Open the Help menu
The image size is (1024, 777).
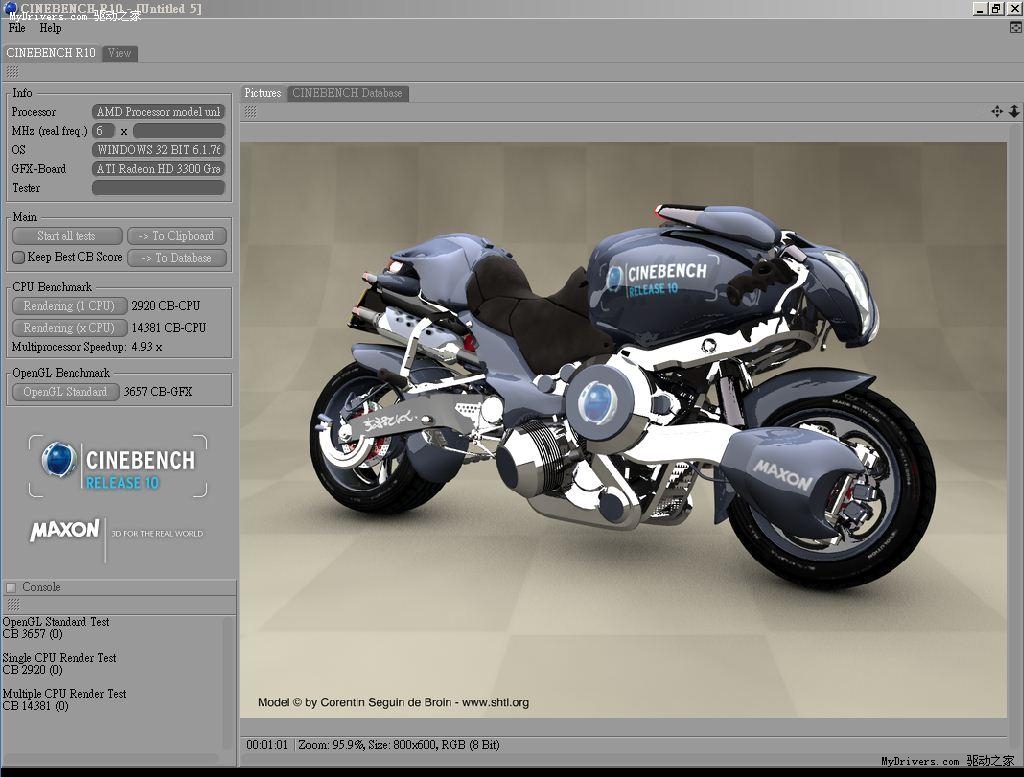click(x=50, y=28)
